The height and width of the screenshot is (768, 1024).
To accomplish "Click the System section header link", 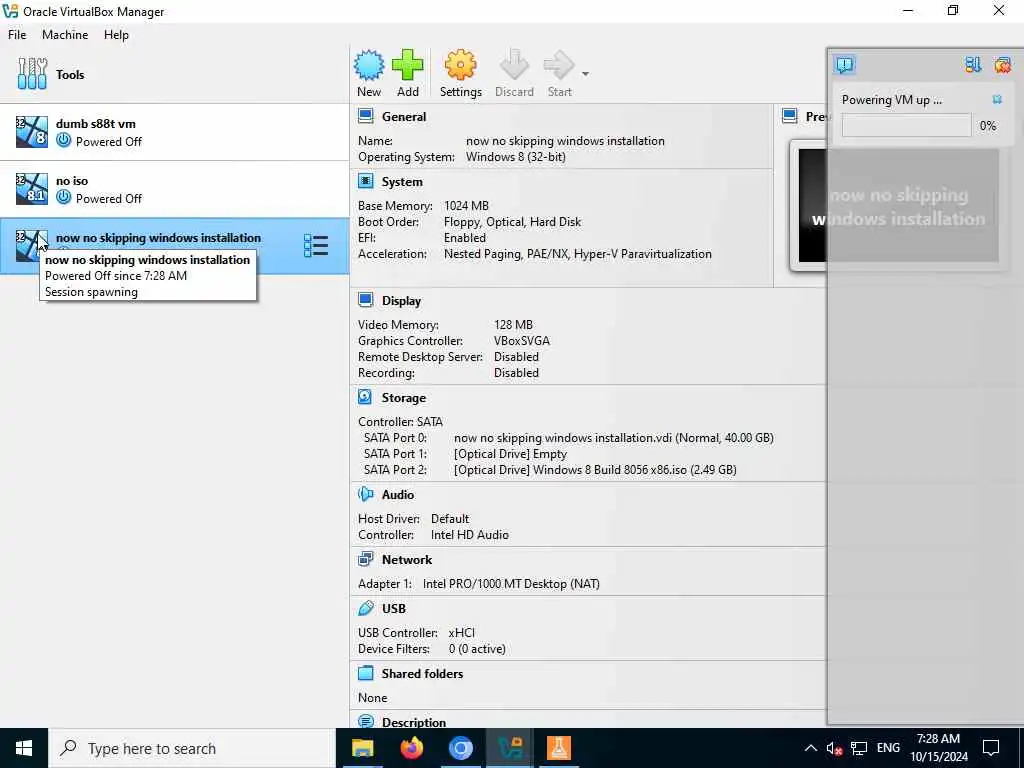I will [402, 182].
